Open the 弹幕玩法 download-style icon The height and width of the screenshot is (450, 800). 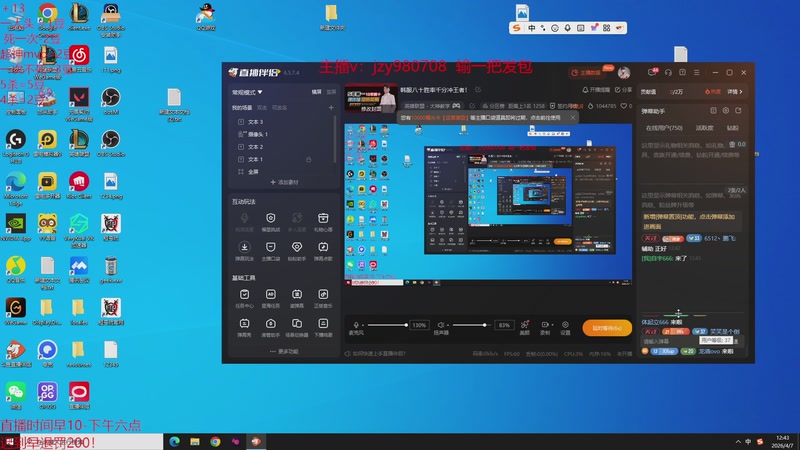244,247
